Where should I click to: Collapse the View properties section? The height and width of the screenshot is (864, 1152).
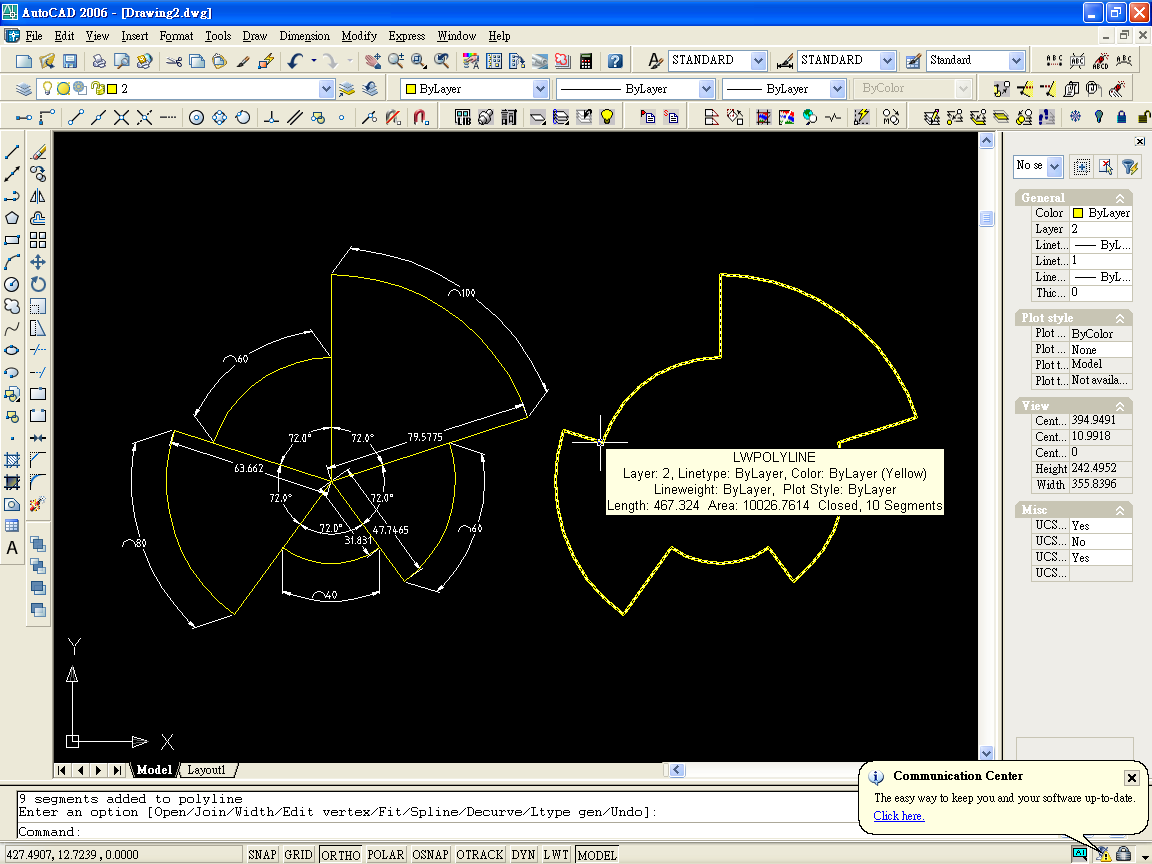click(1120, 406)
